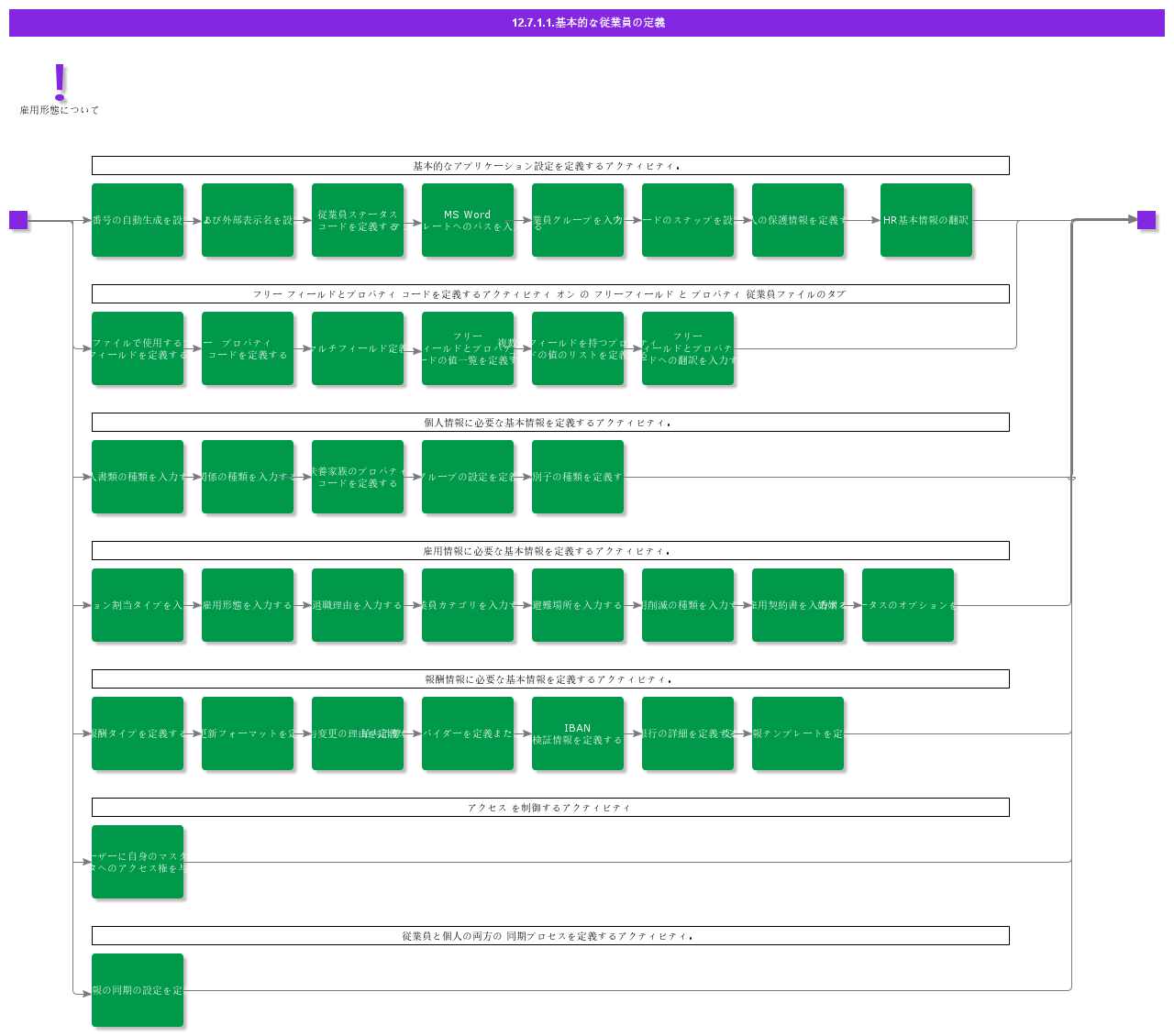Select the MS Word template path box
Screen dimensions: 1174x1036
pos(467,220)
